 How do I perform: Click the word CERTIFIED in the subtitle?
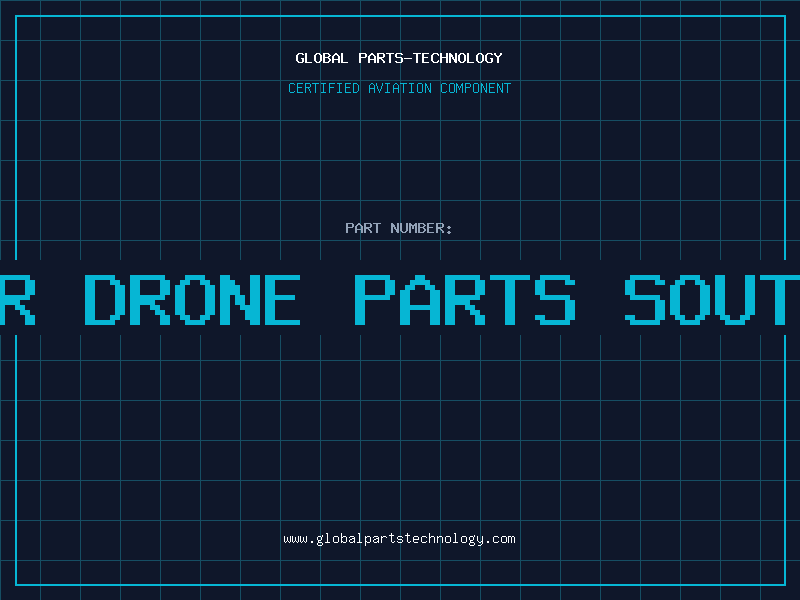coord(324,88)
